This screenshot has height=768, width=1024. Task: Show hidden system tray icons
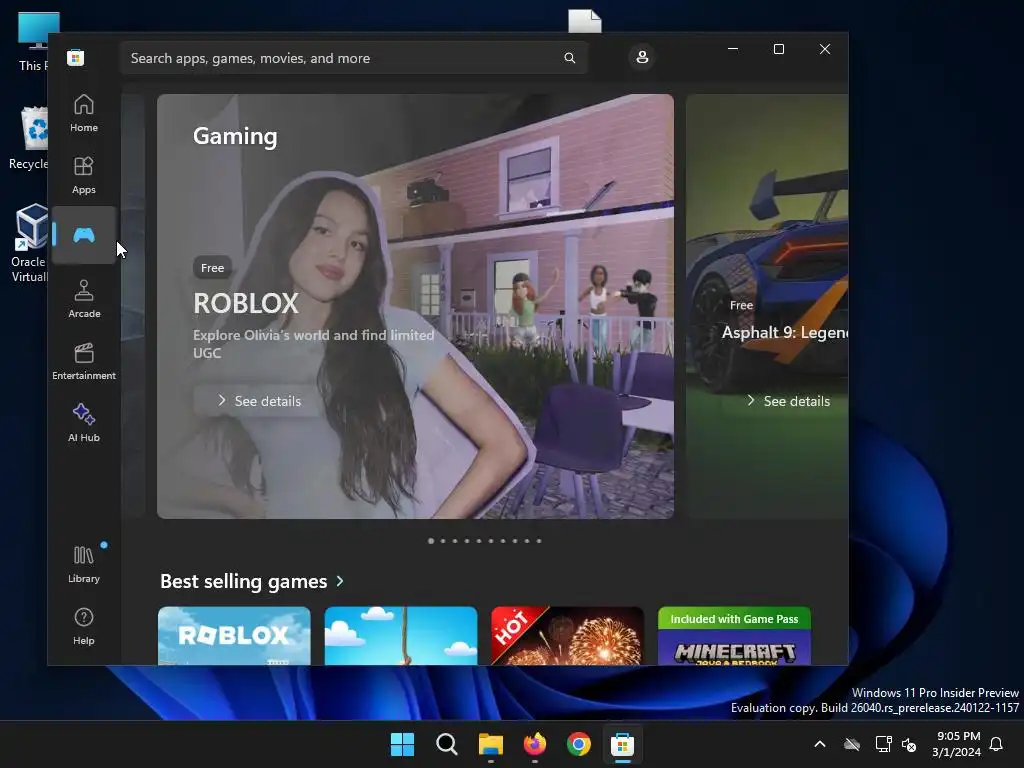[820, 744]
